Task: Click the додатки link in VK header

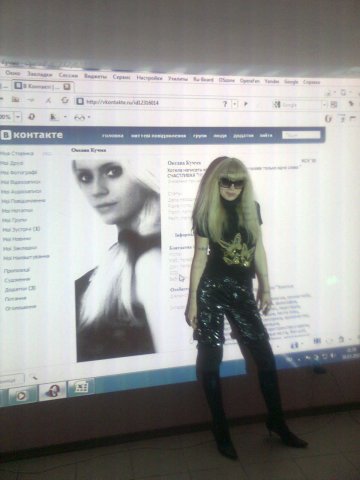Action: coord(243,136)
